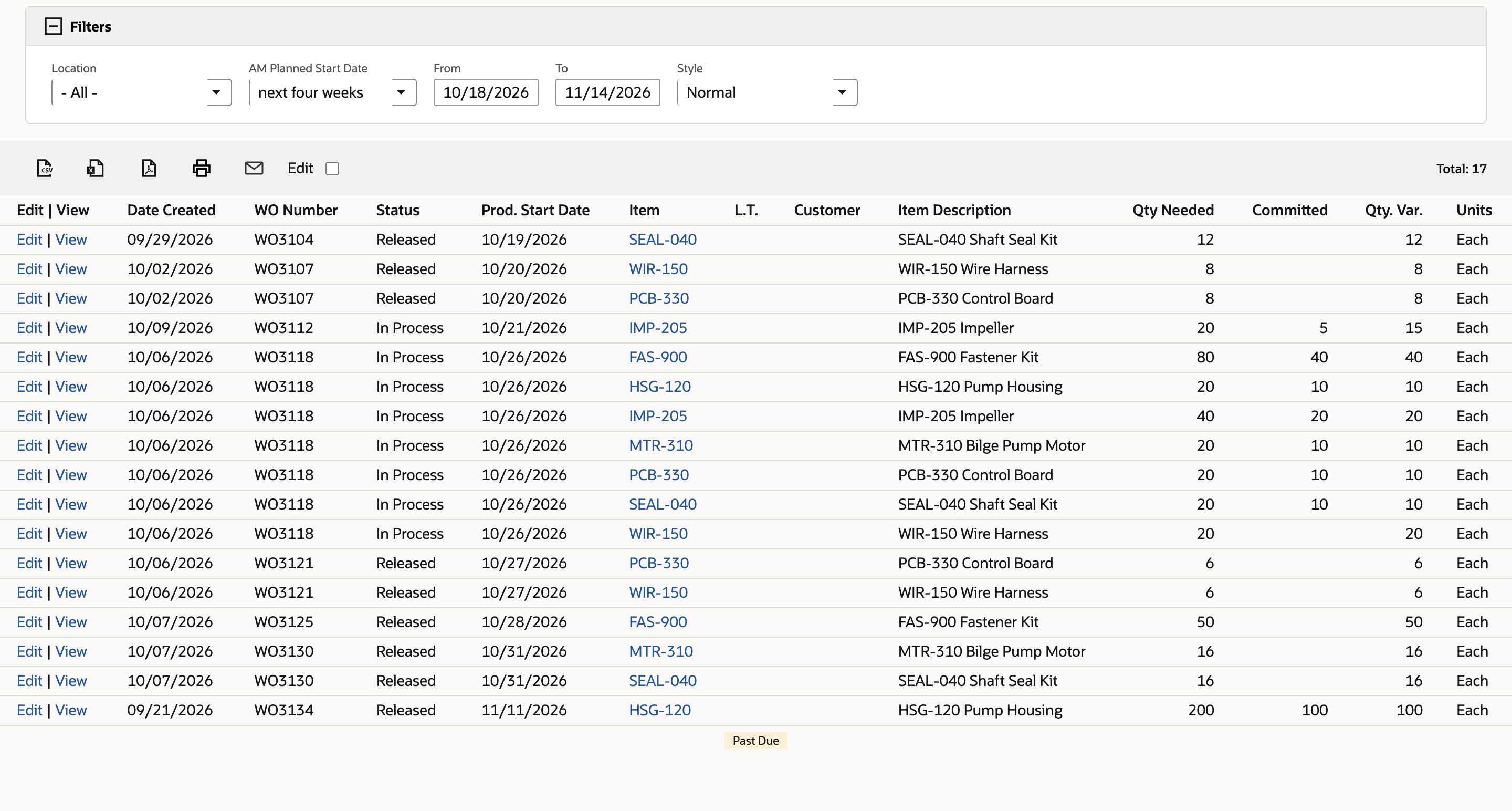Export results to PDF
The width and height of the screenshot is (1512, 811).
pos(149,168)
